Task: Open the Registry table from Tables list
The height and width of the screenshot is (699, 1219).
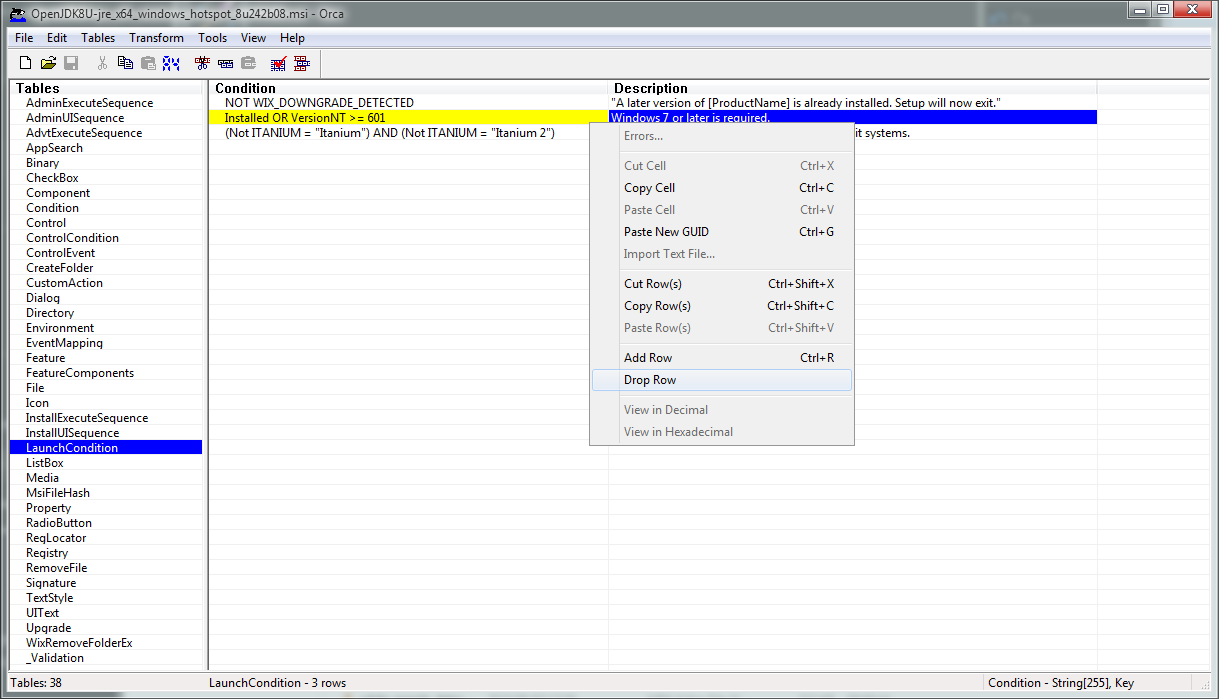Action: pos(47,553)
